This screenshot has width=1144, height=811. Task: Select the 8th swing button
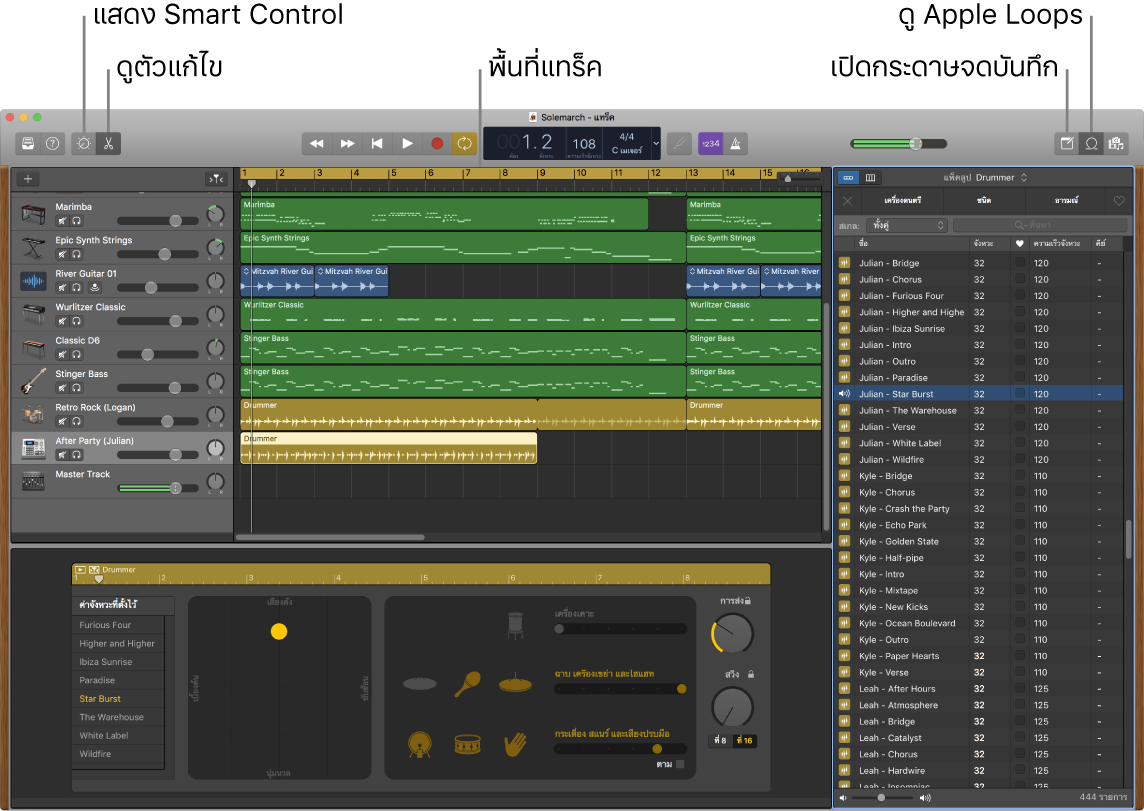tap(720, 740)
